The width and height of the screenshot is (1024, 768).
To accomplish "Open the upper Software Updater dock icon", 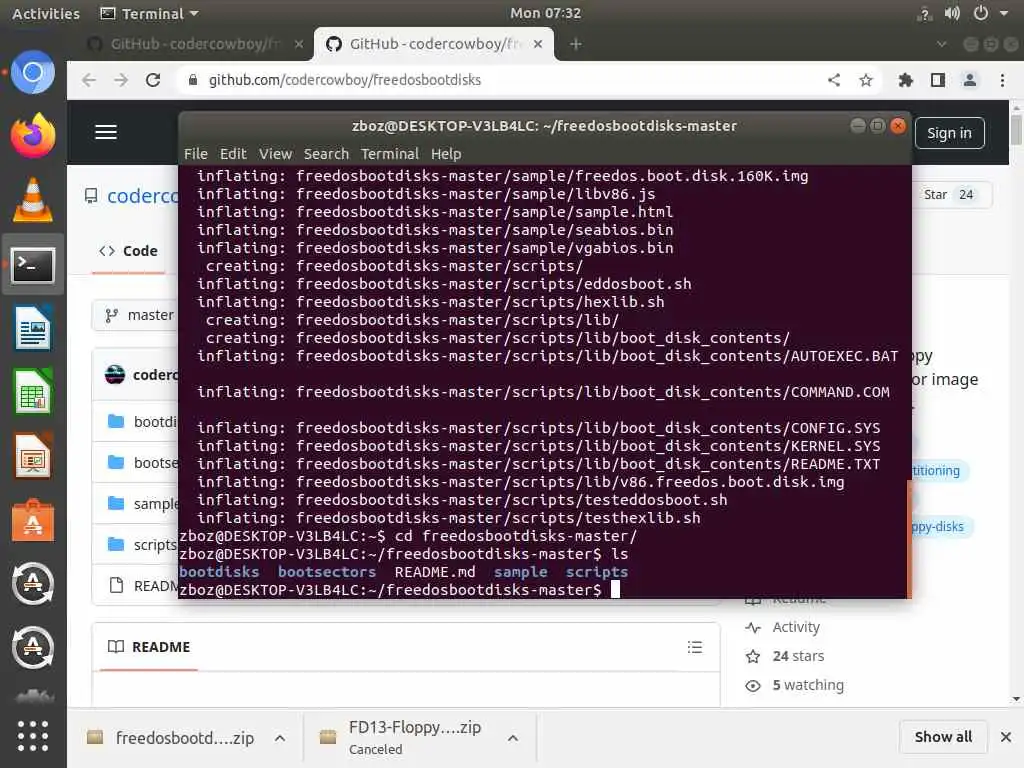I will (33, 583).
